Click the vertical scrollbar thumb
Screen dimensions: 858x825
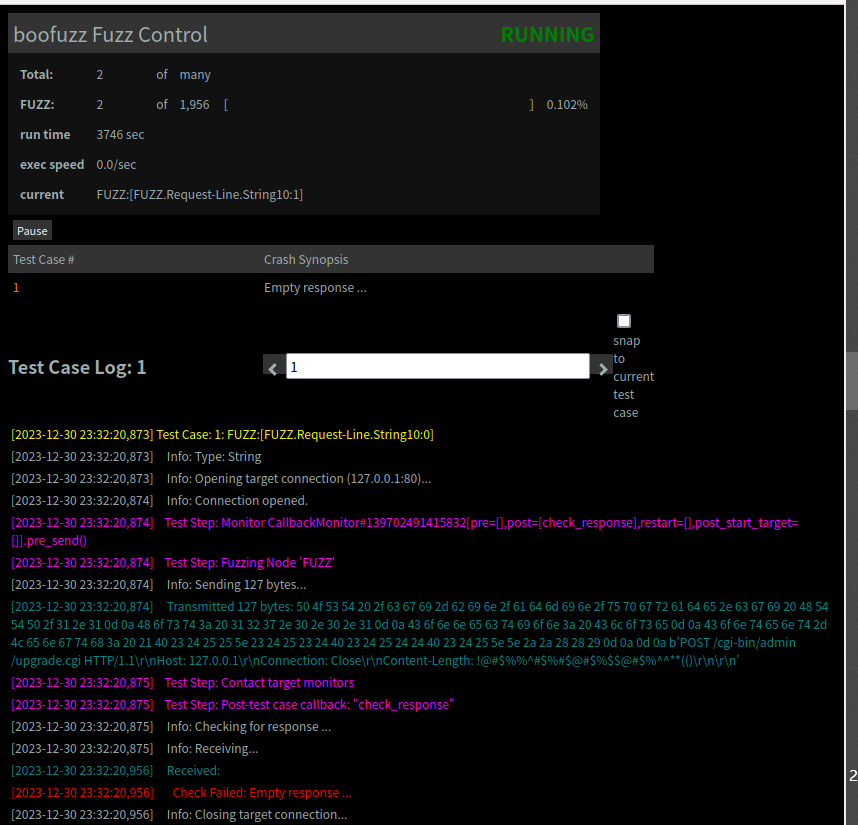(x=852, y=380)
